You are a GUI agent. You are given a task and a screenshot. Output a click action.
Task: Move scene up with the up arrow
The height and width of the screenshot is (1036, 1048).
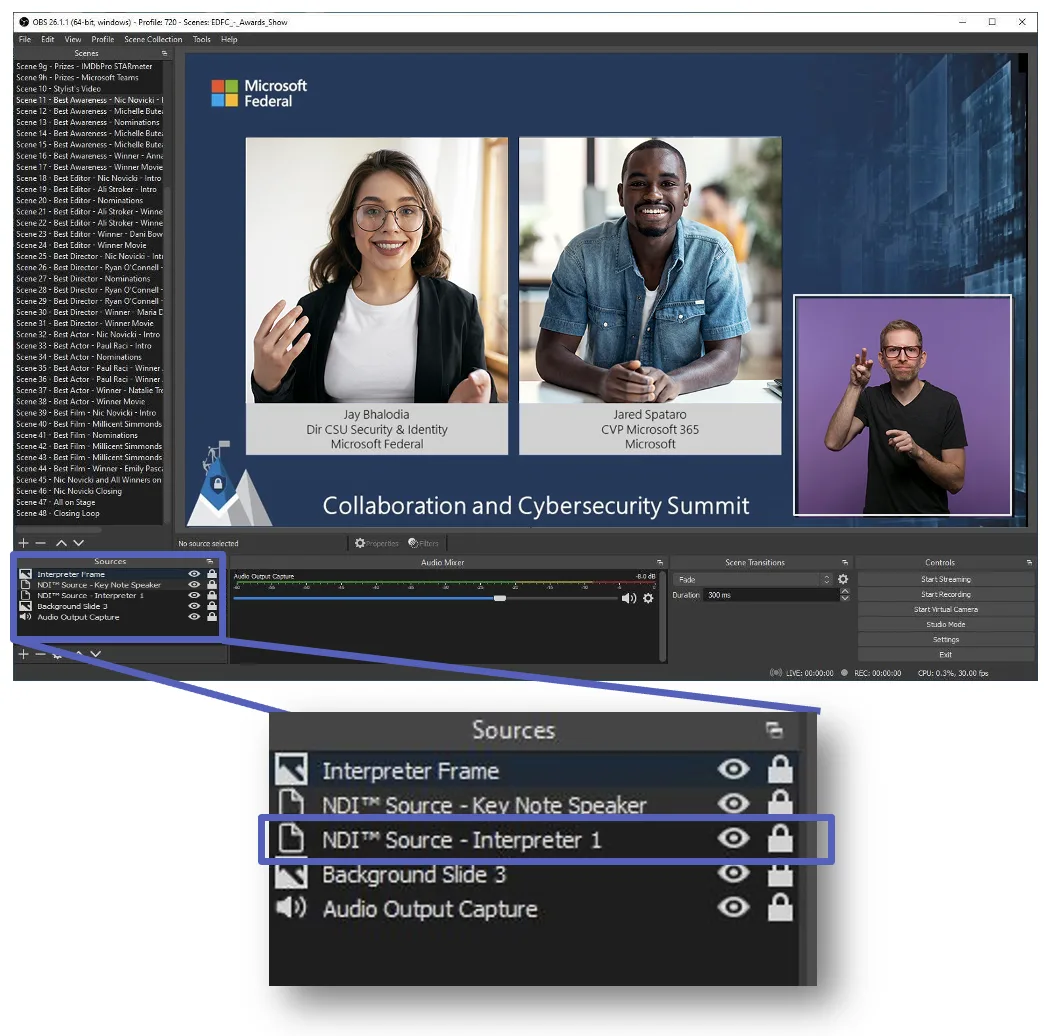click(x=61, y=543)
